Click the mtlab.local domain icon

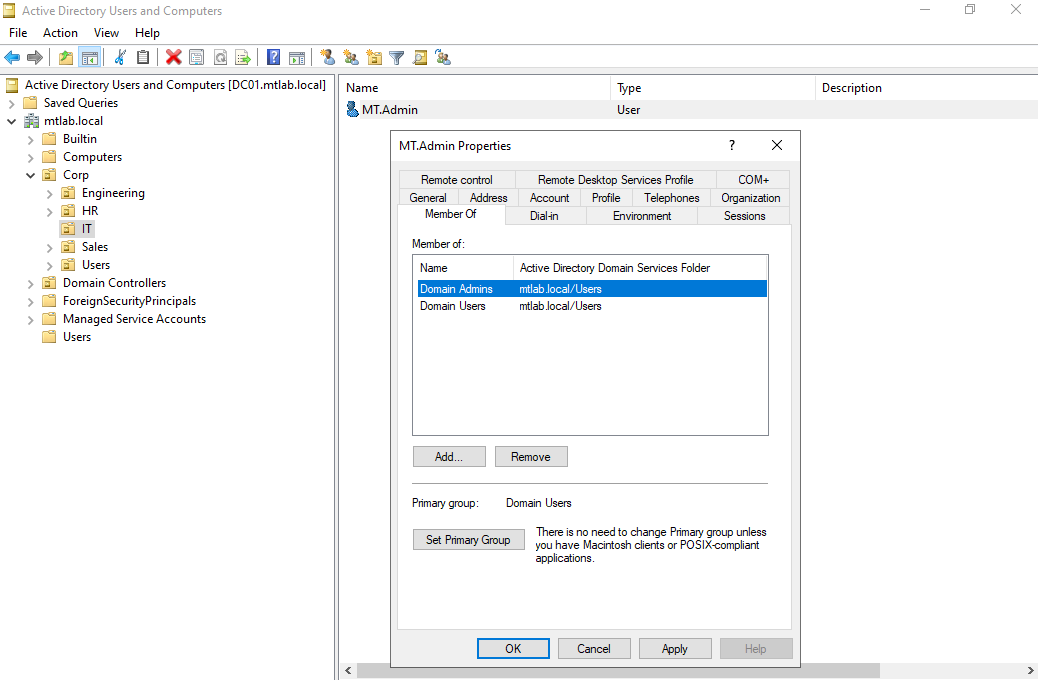click(31, 121)
